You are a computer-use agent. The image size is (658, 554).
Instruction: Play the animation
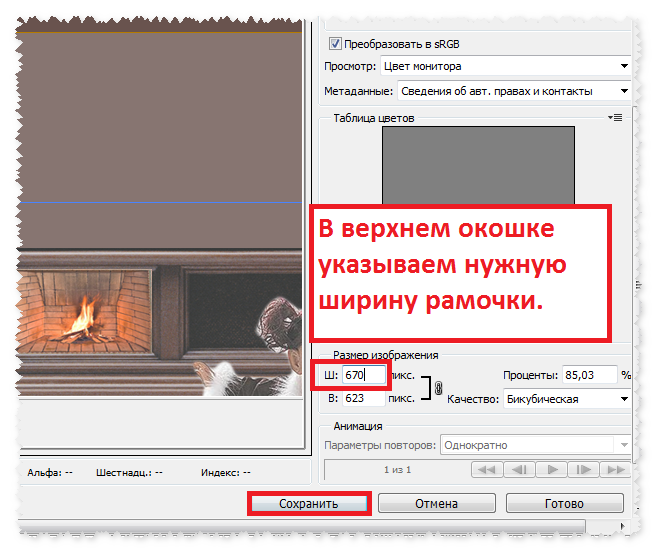click(551, 470)
